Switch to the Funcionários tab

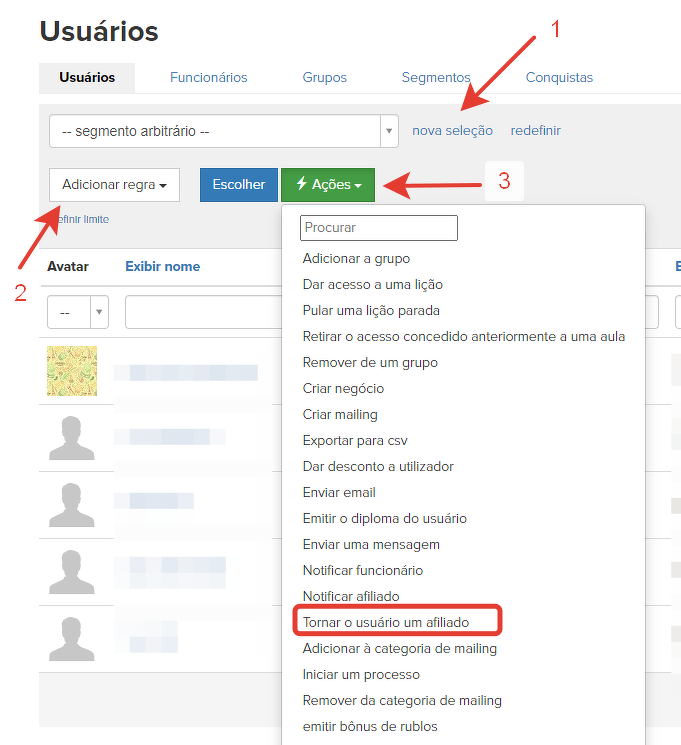[x=208, y=77]
